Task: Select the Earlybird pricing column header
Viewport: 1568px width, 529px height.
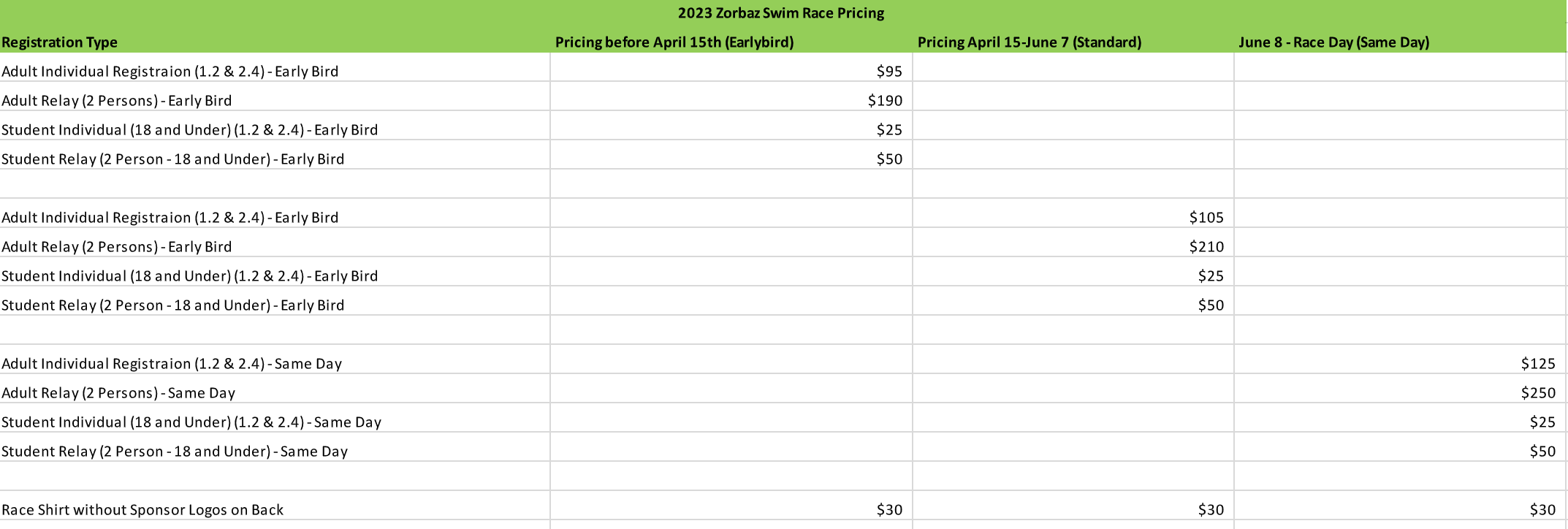Action: click(x=674, y=42)
